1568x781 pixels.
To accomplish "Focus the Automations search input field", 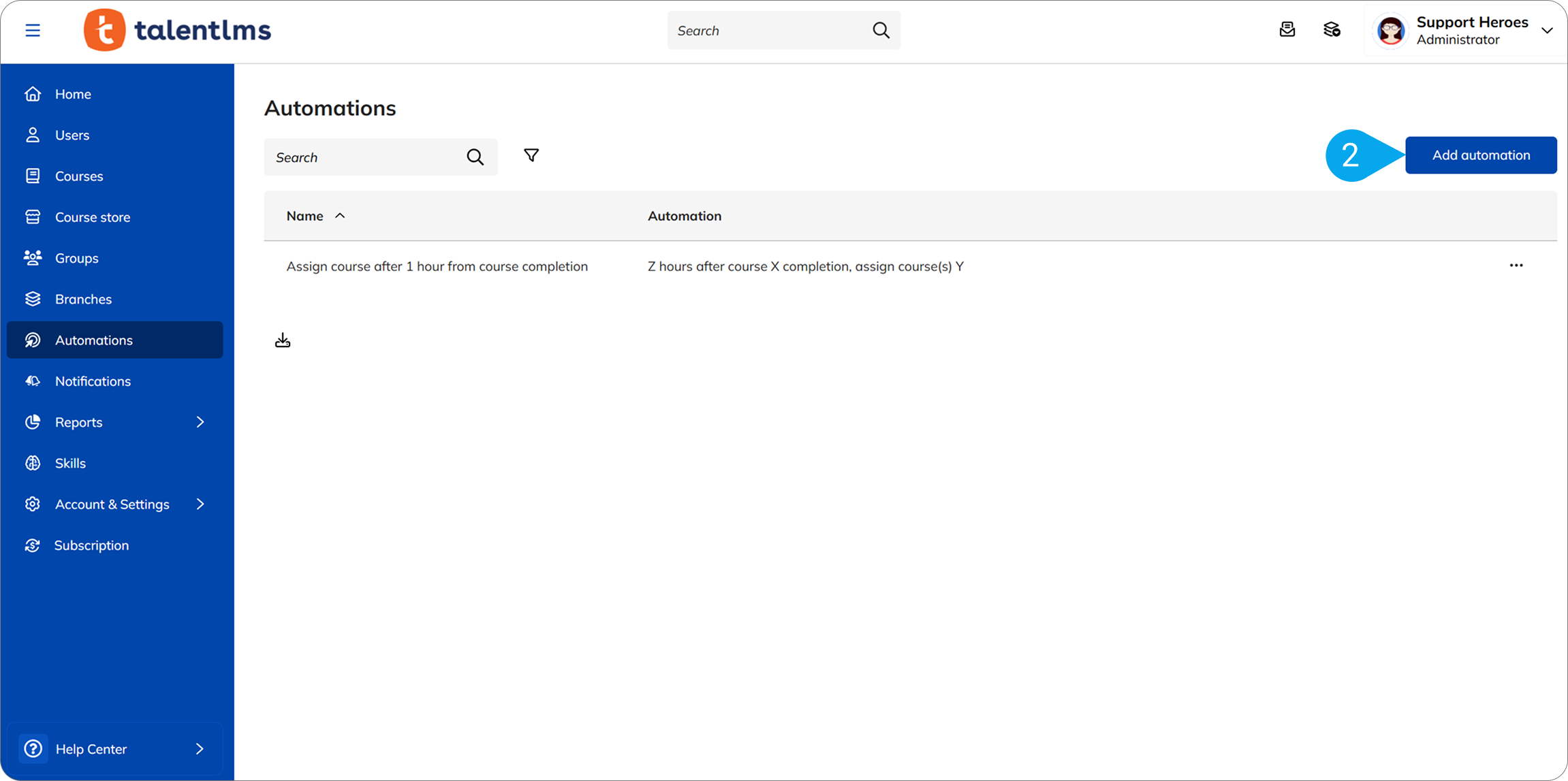I will point(364,157).
